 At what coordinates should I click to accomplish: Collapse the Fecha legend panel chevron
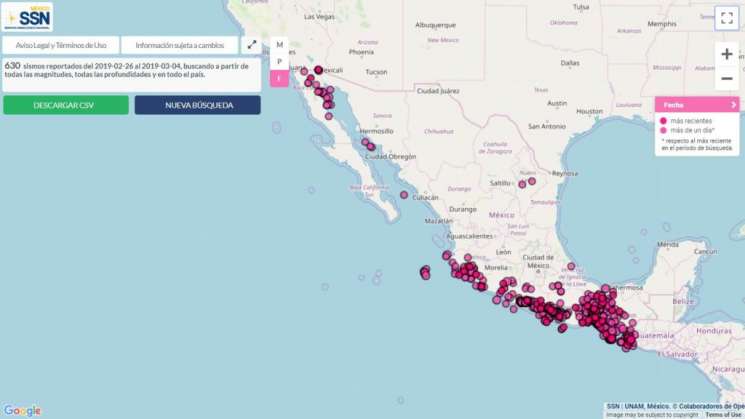(734, 105)
